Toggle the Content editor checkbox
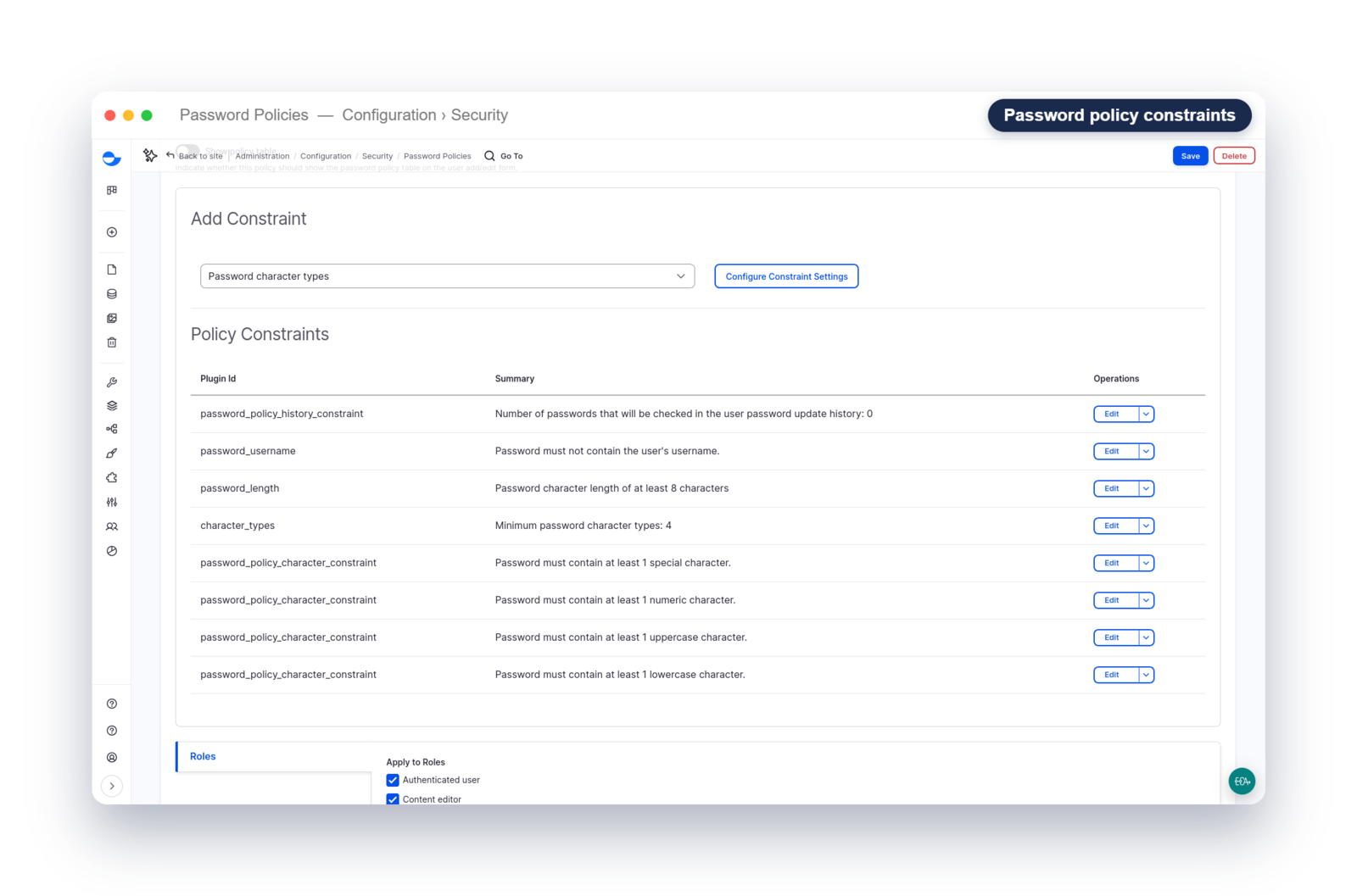Image resolution: width=1357 pixels, height=896 pixels. pos(393,799)
